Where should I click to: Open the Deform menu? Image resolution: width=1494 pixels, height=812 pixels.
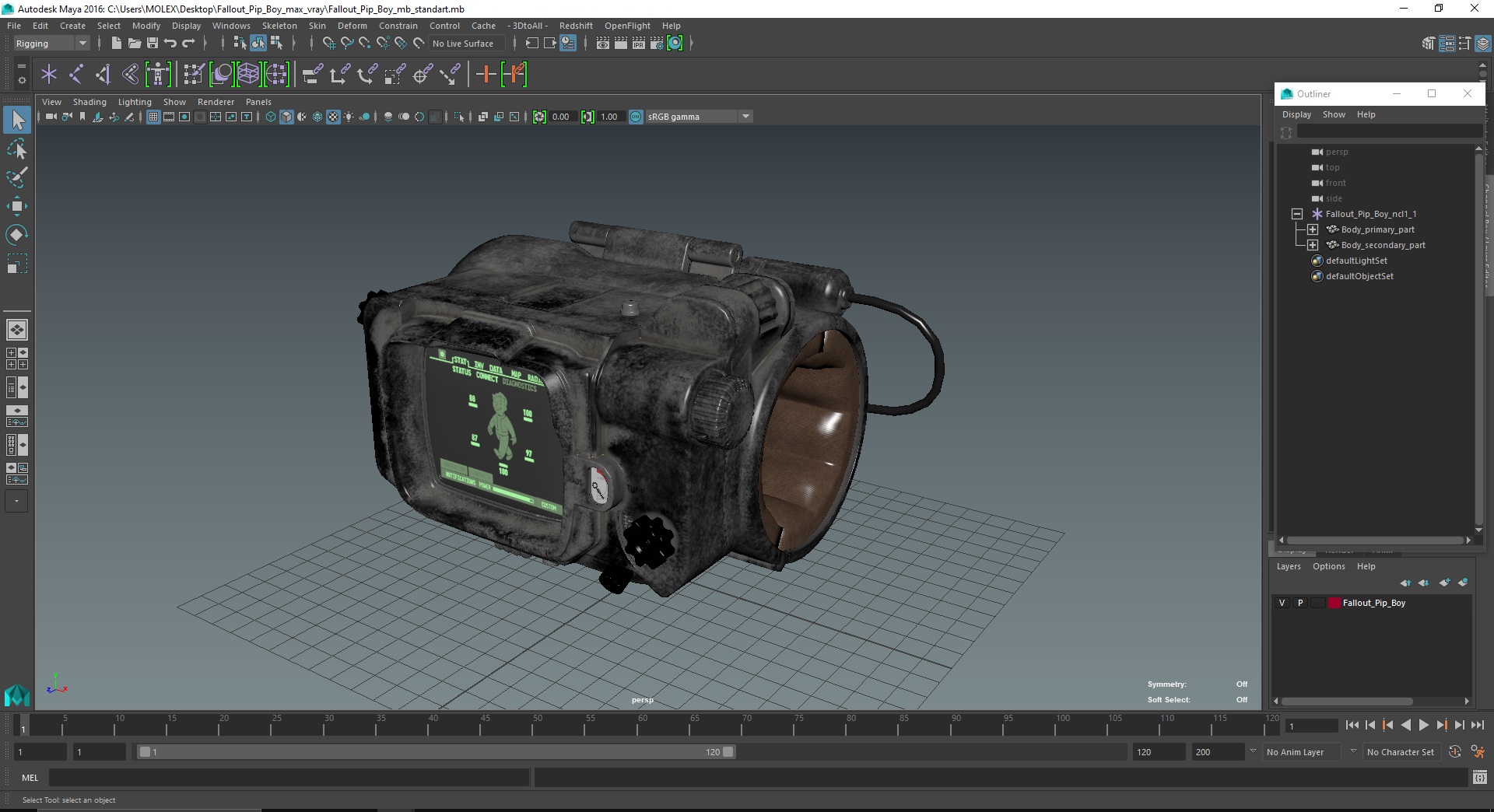coord(352,26)
